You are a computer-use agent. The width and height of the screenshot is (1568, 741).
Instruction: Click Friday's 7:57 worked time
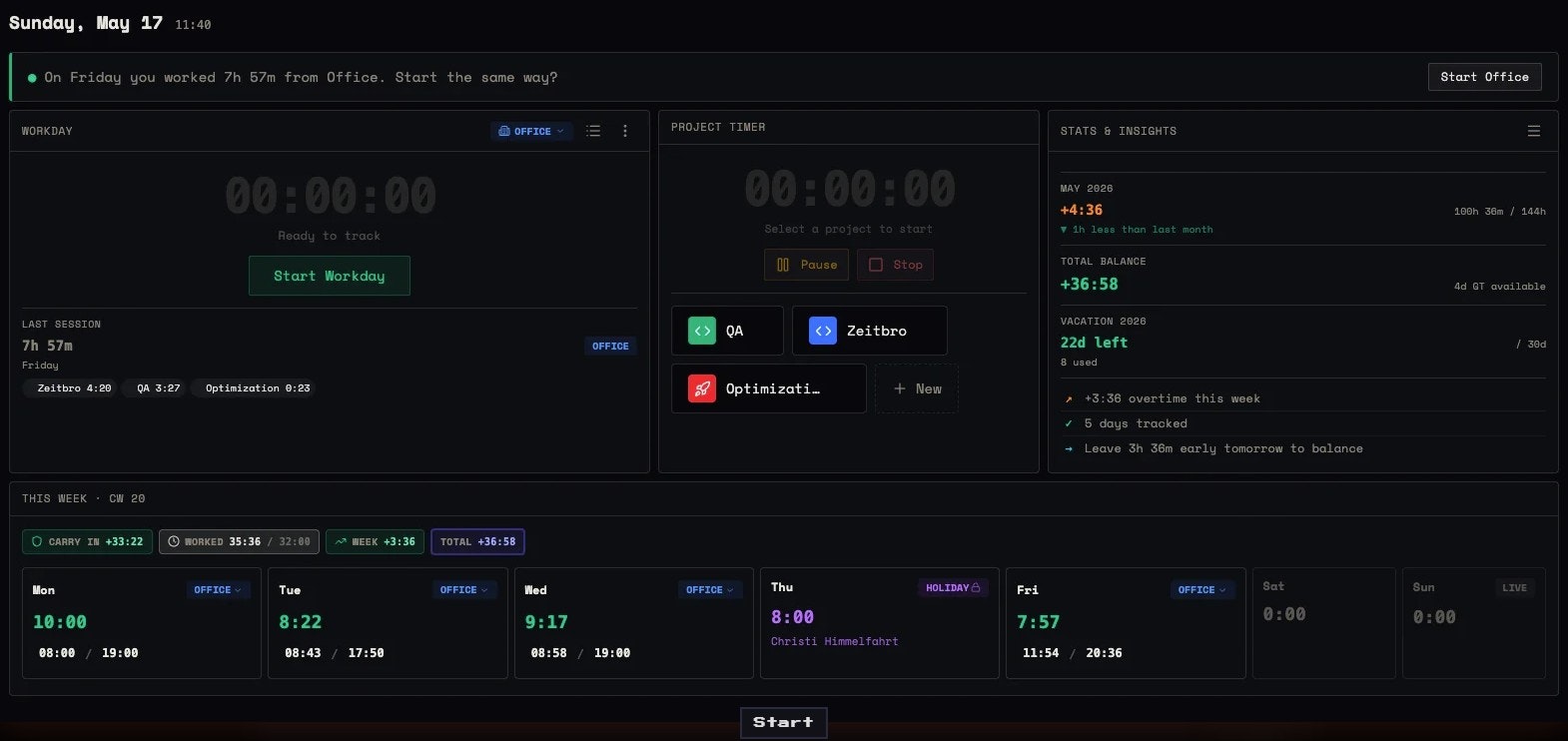coord(1038,622)
